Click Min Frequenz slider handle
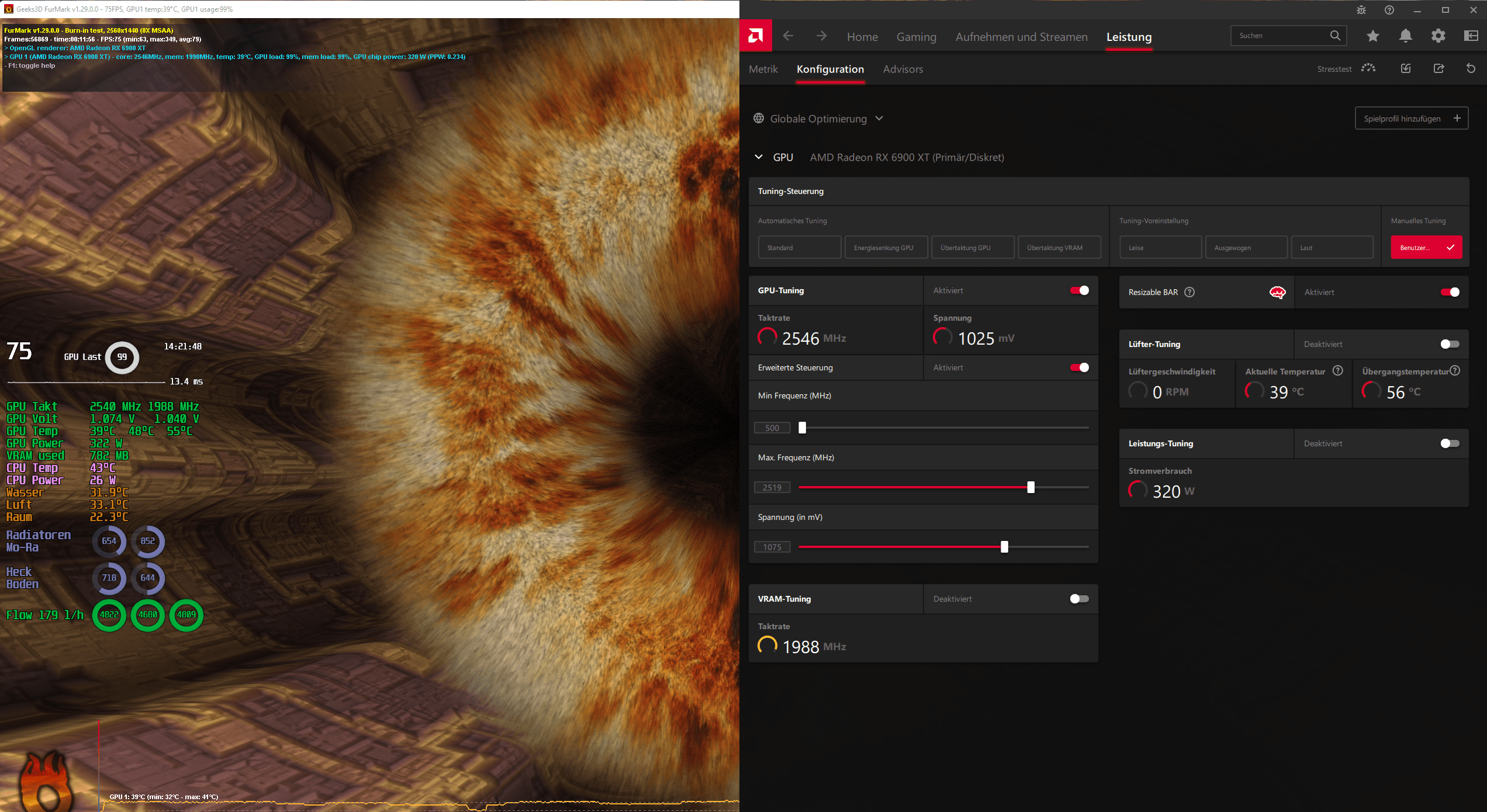This screenshot has height=812, width=1487. tap(803, 428)
